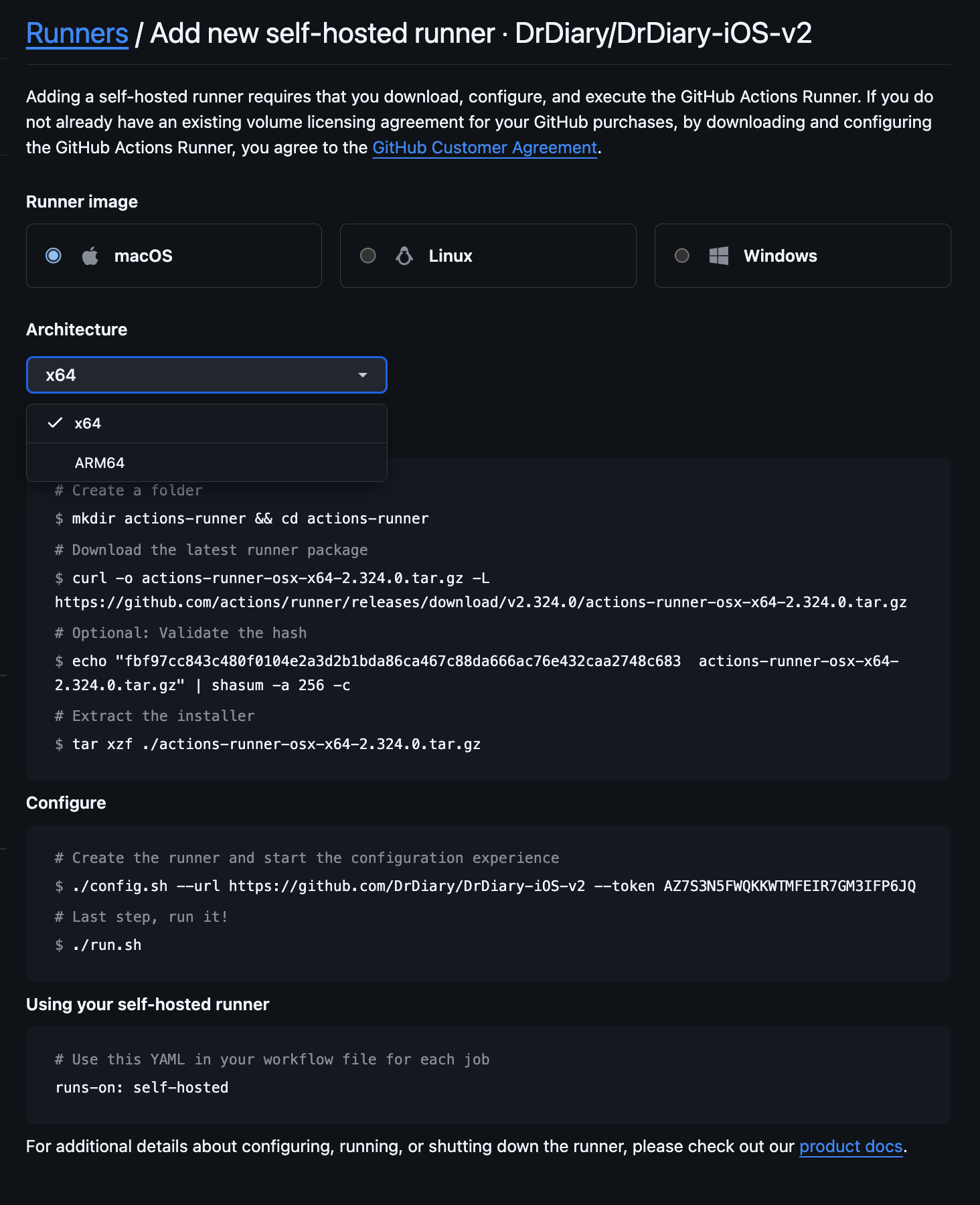Choose x64 in the architecture list

[207, 423]
